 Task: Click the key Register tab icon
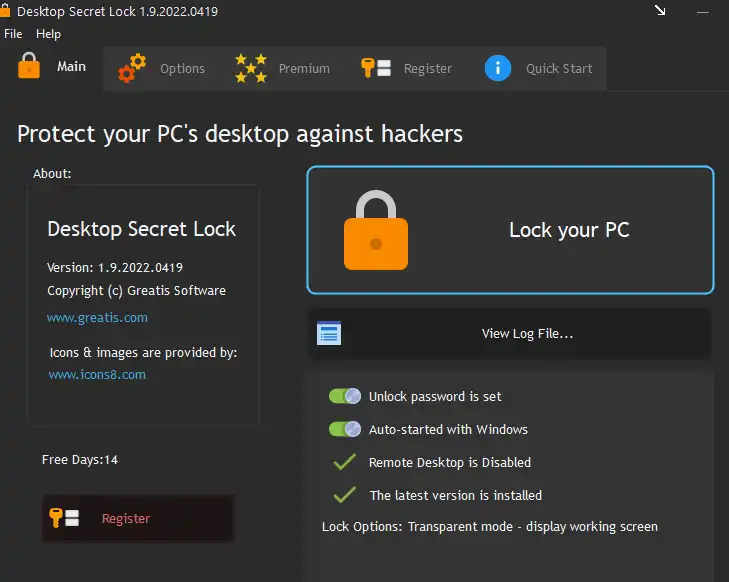click(374, 68)
